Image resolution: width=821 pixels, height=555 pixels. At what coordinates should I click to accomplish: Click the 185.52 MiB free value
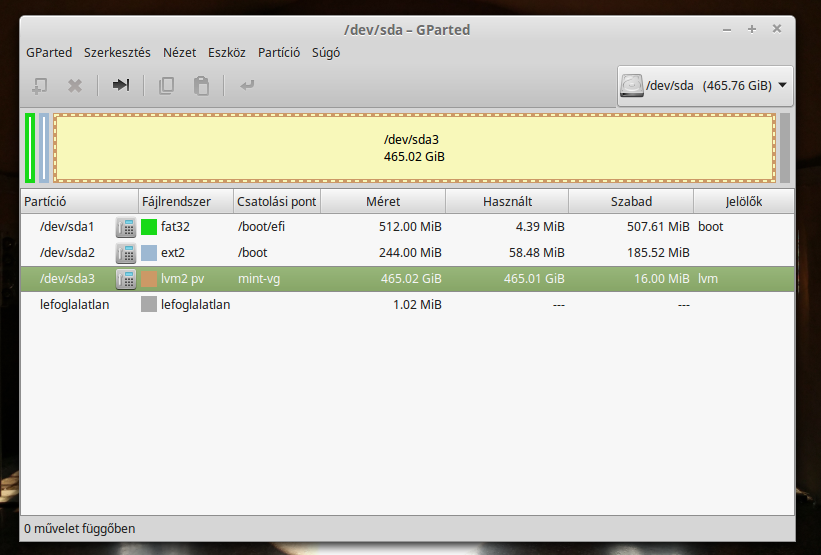658,253
